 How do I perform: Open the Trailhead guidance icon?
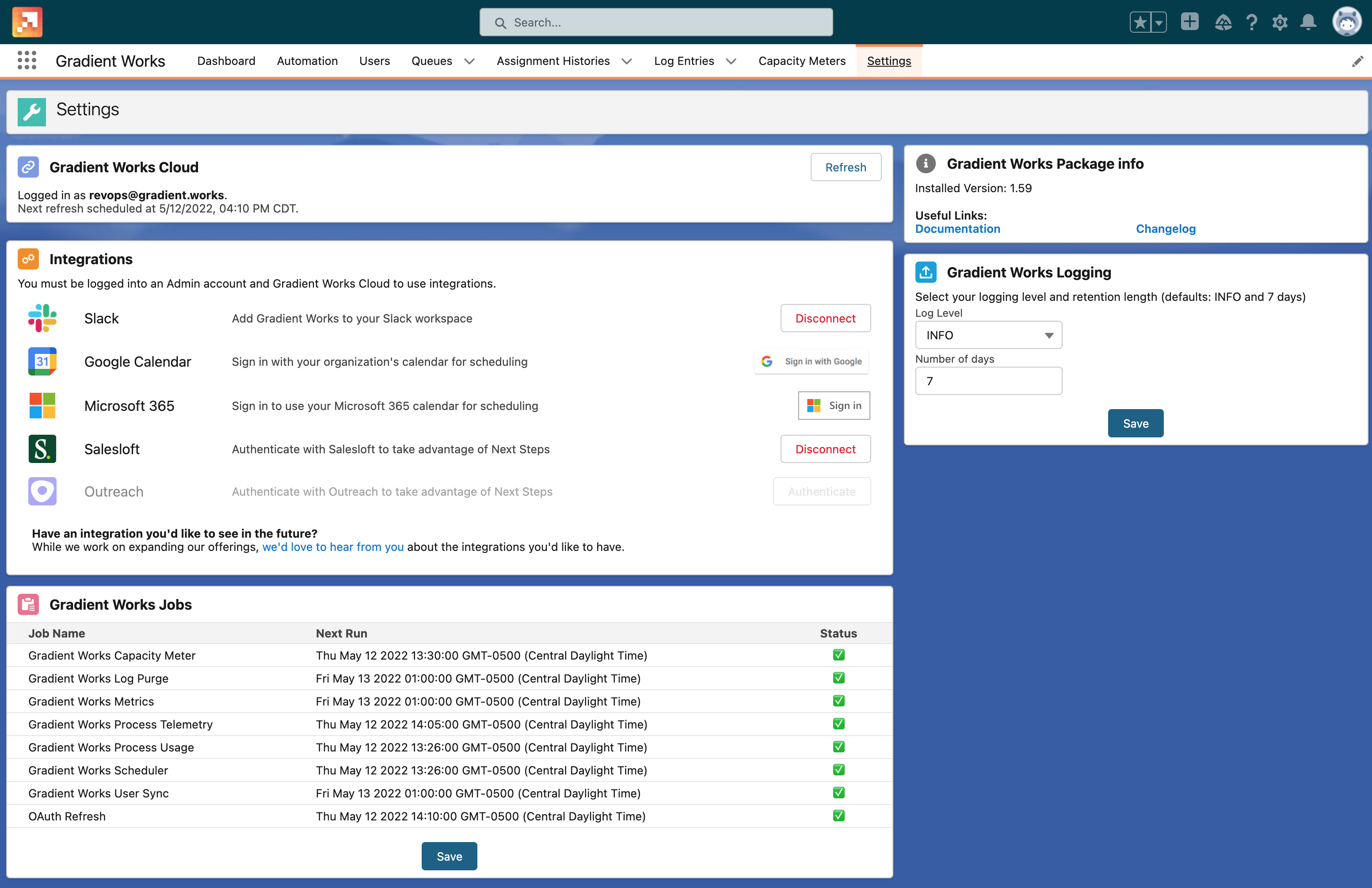[x=1223, y=23]
